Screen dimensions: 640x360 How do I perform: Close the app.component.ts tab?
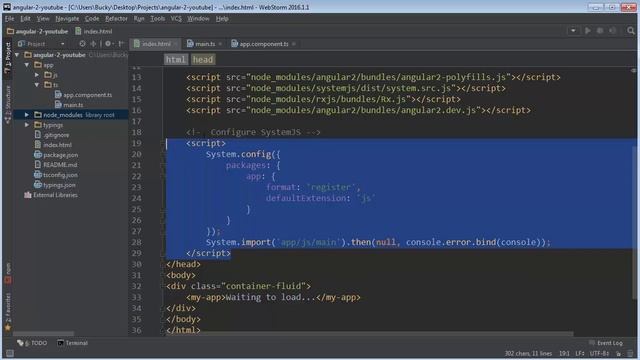(293, 44)
